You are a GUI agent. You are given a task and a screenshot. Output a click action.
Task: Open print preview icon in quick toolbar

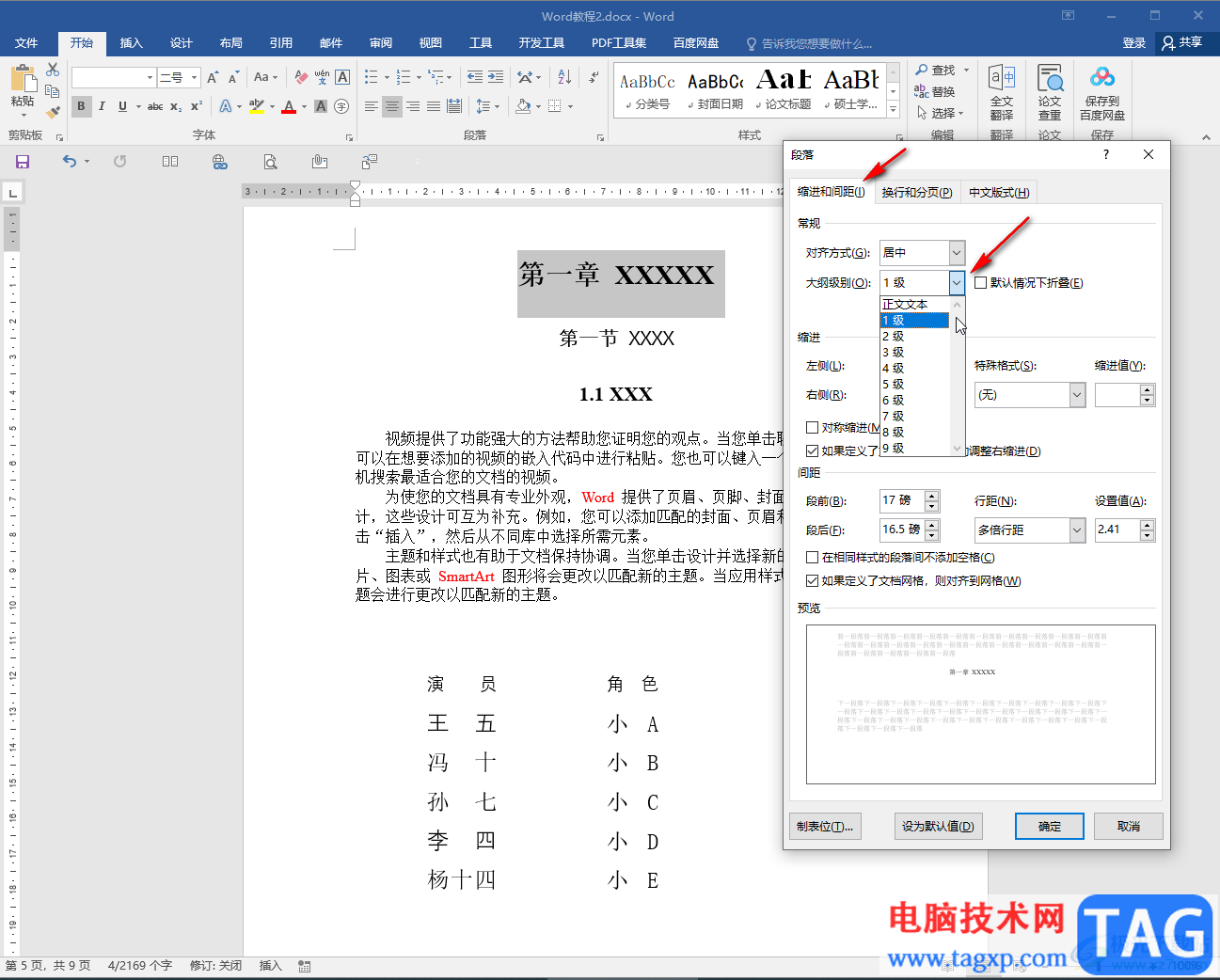[x=270, y=162]
